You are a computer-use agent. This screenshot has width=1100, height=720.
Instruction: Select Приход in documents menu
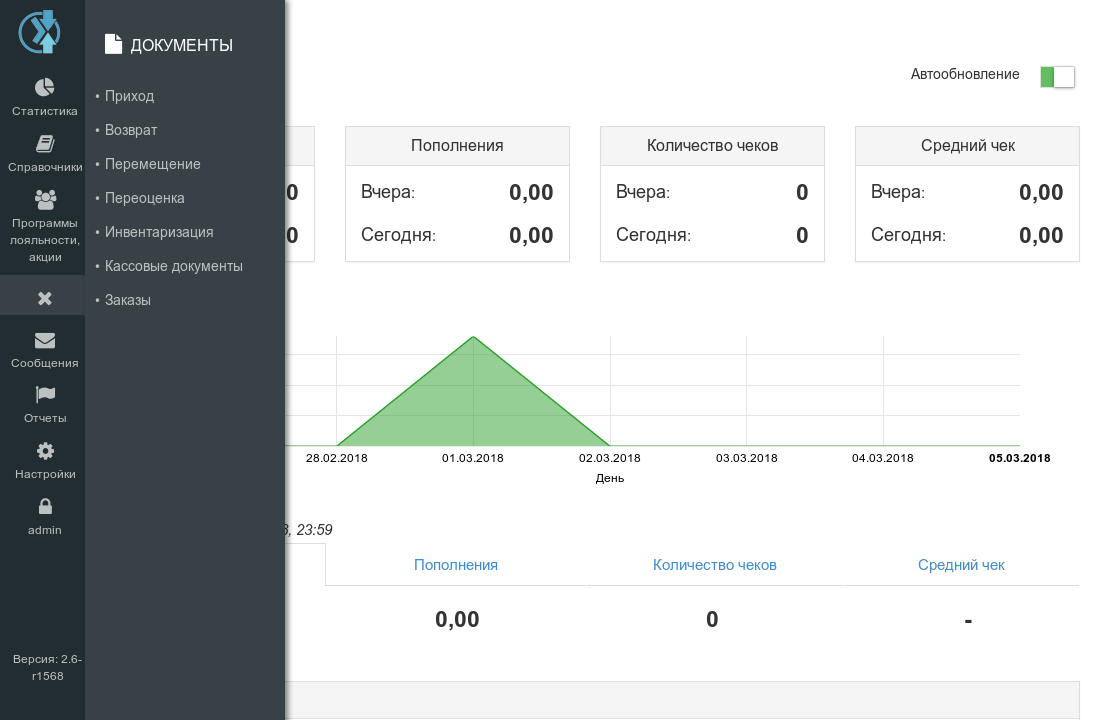(129, 96)
